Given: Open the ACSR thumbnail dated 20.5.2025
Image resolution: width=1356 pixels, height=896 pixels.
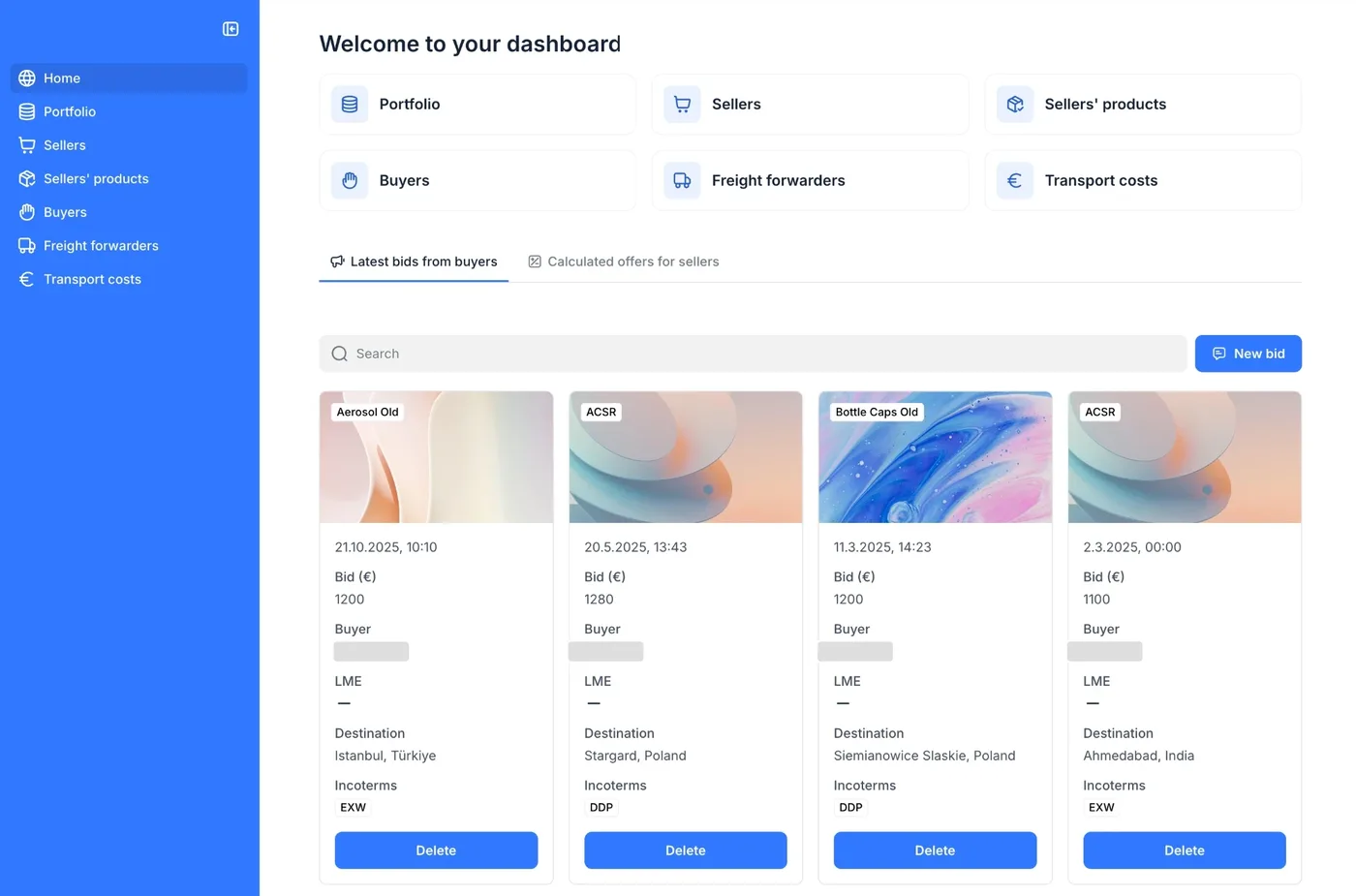Looking at the screenshot, I should 686,457.
